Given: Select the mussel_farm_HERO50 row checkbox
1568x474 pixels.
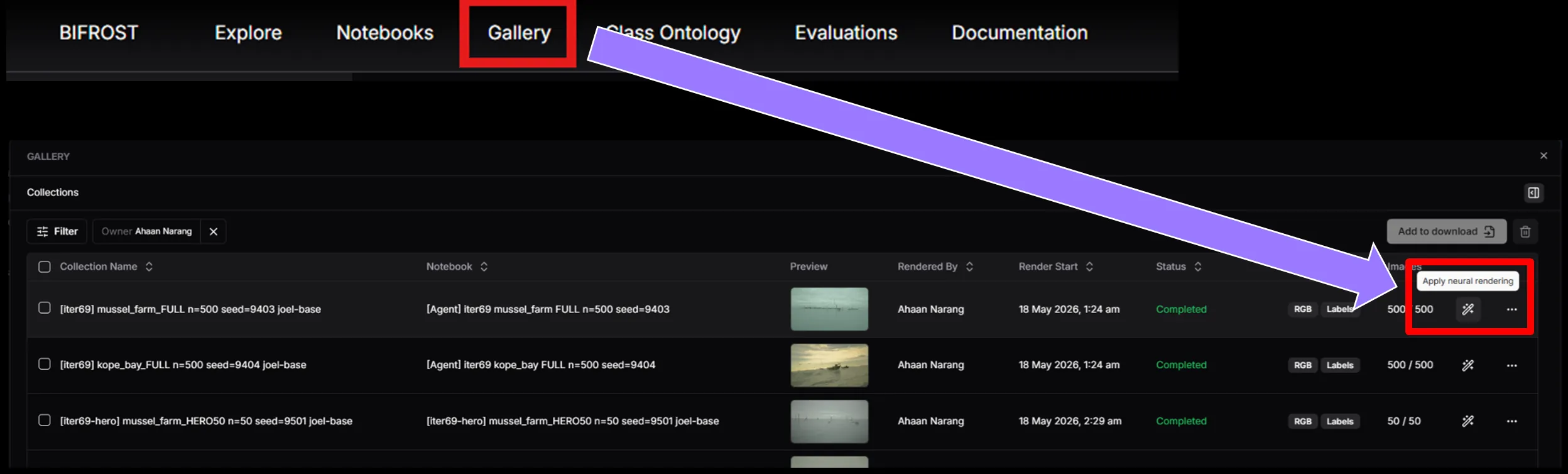Looking at the screenshot, I should point(45,420).
